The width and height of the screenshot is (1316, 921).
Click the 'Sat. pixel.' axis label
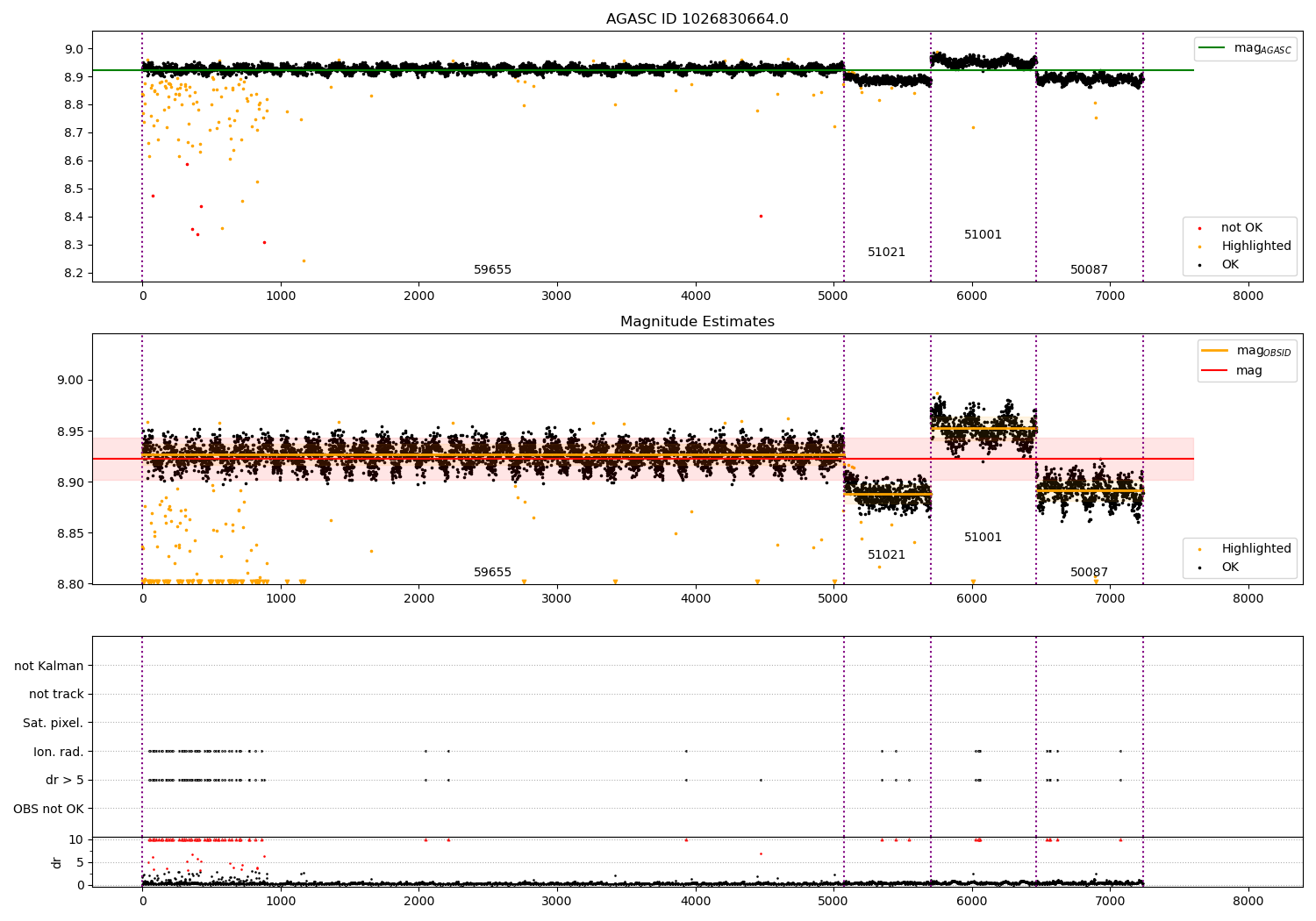pyautogui.click(x=54, y=724)
